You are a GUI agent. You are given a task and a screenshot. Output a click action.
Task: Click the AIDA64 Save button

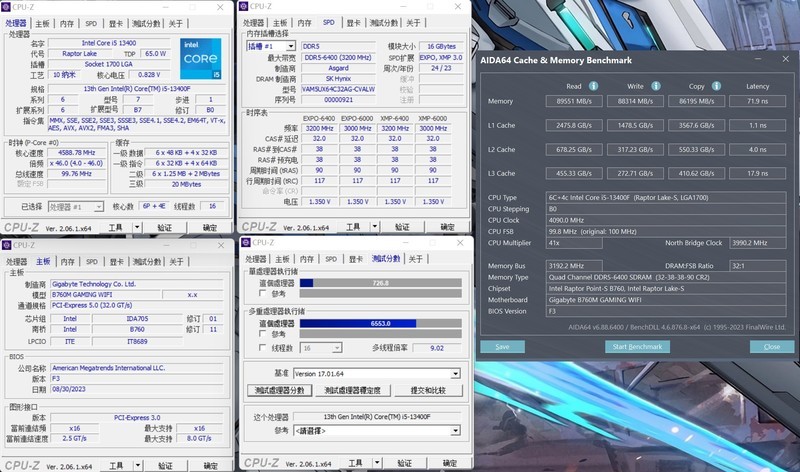click(503, 347)
